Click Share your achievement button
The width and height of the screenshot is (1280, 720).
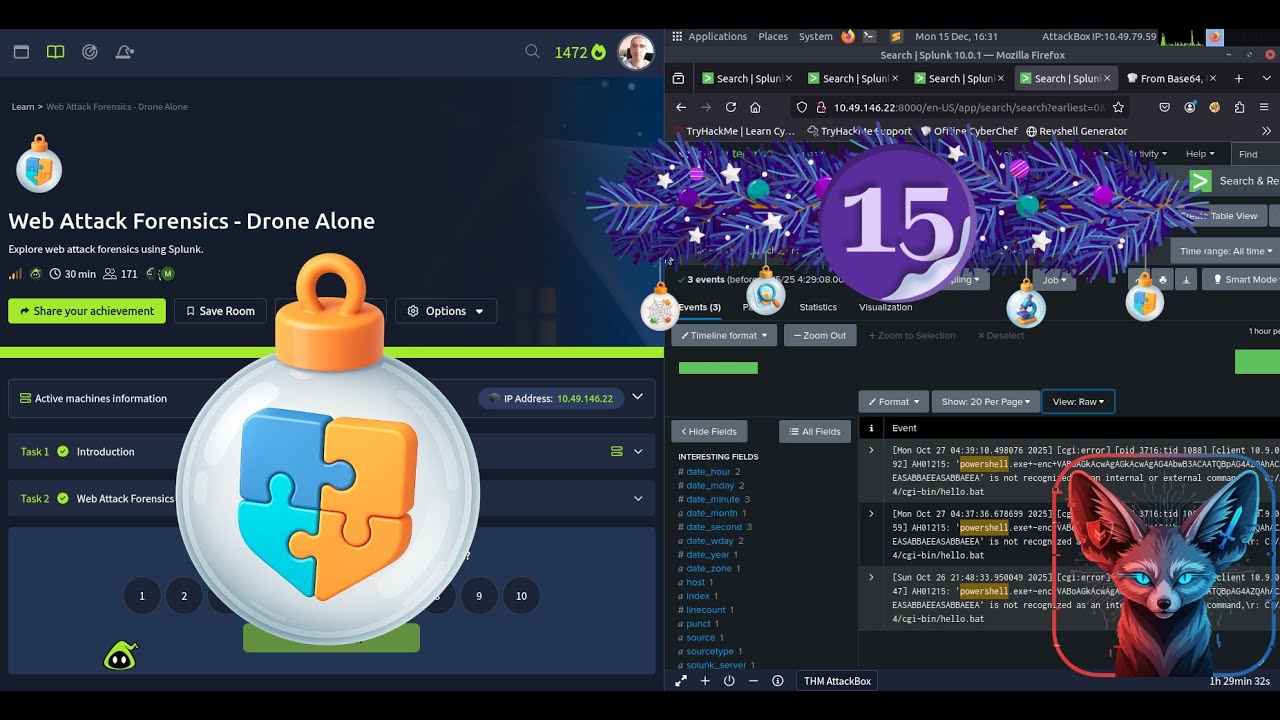pyautogui.click(x=87, y=311)
